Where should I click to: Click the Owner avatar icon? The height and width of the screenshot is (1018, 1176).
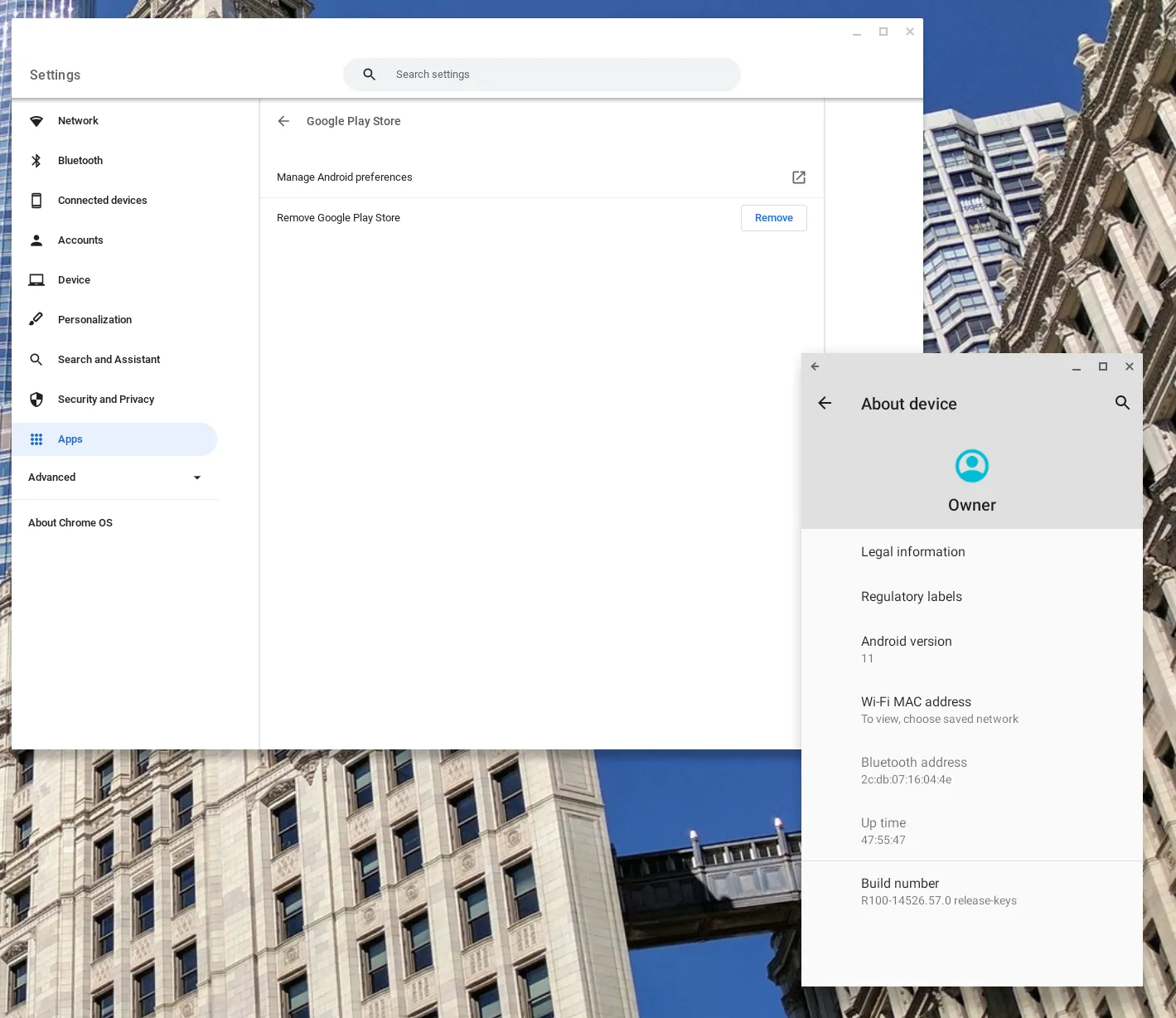tap(972, 466)
